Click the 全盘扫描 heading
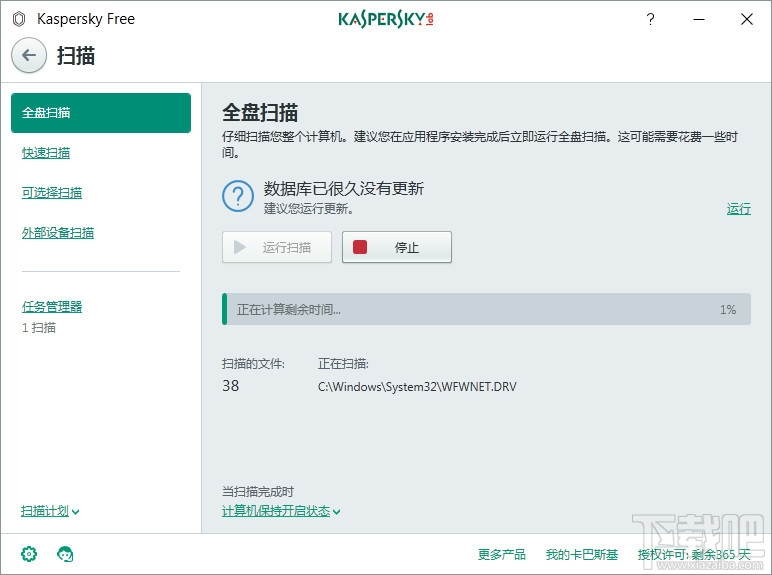Viewport: 772px width, 575px height. point(260,112)
